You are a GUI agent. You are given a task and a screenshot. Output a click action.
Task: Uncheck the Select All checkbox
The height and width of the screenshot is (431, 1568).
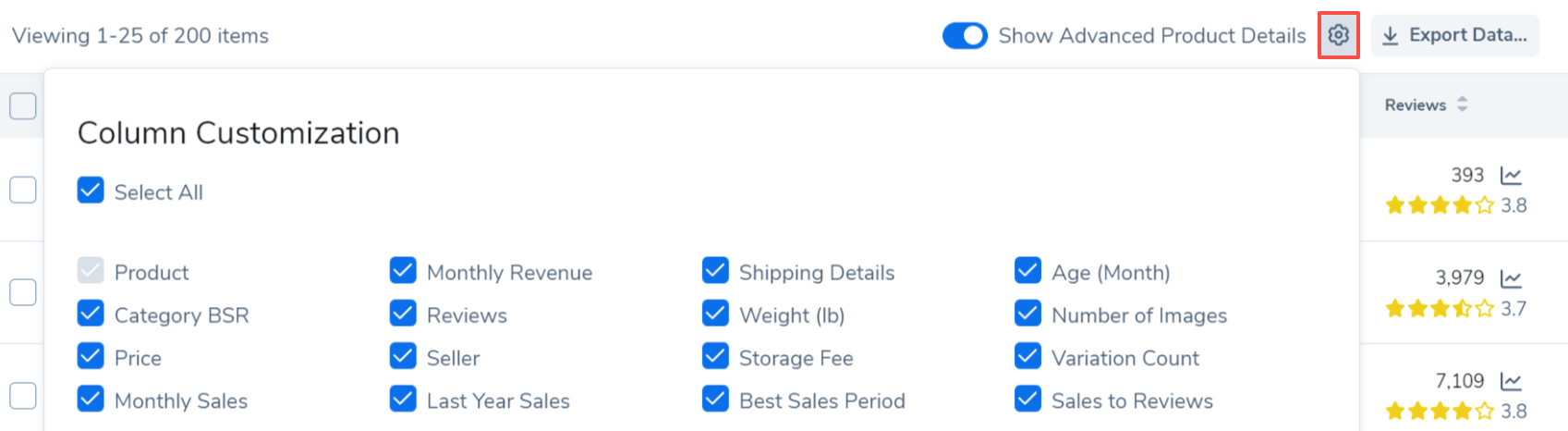(x=91, y=191)
